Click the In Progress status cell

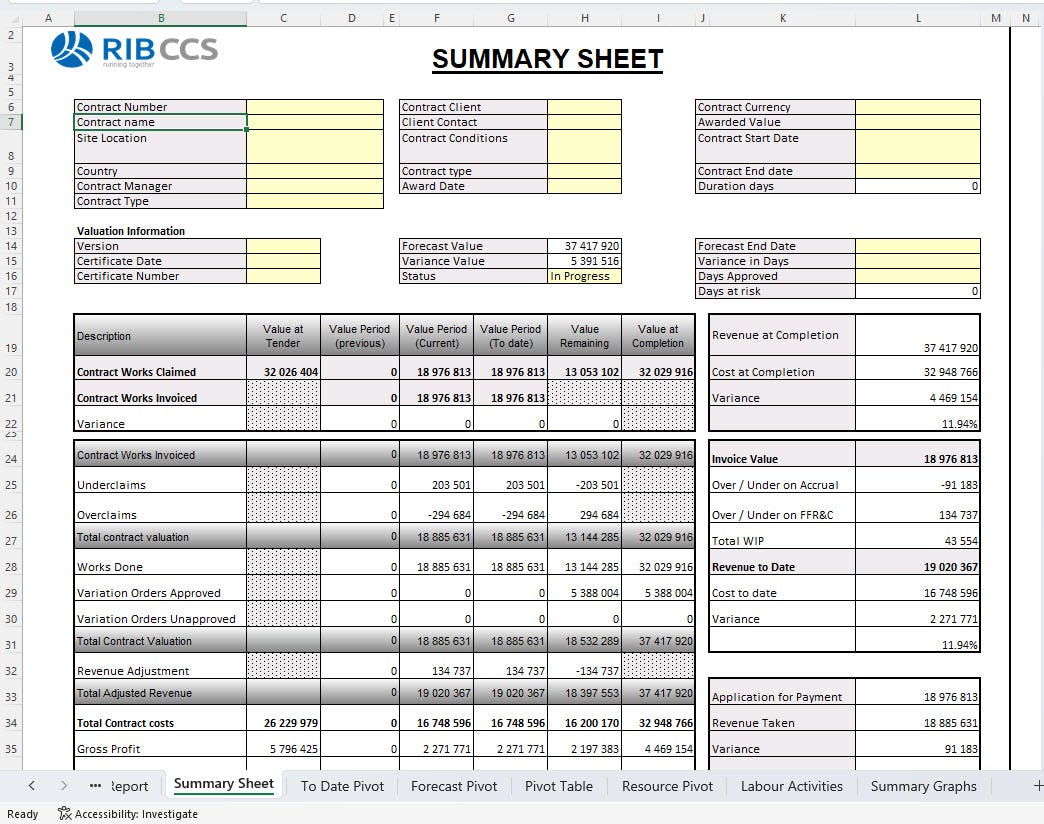tap(584, 276)
